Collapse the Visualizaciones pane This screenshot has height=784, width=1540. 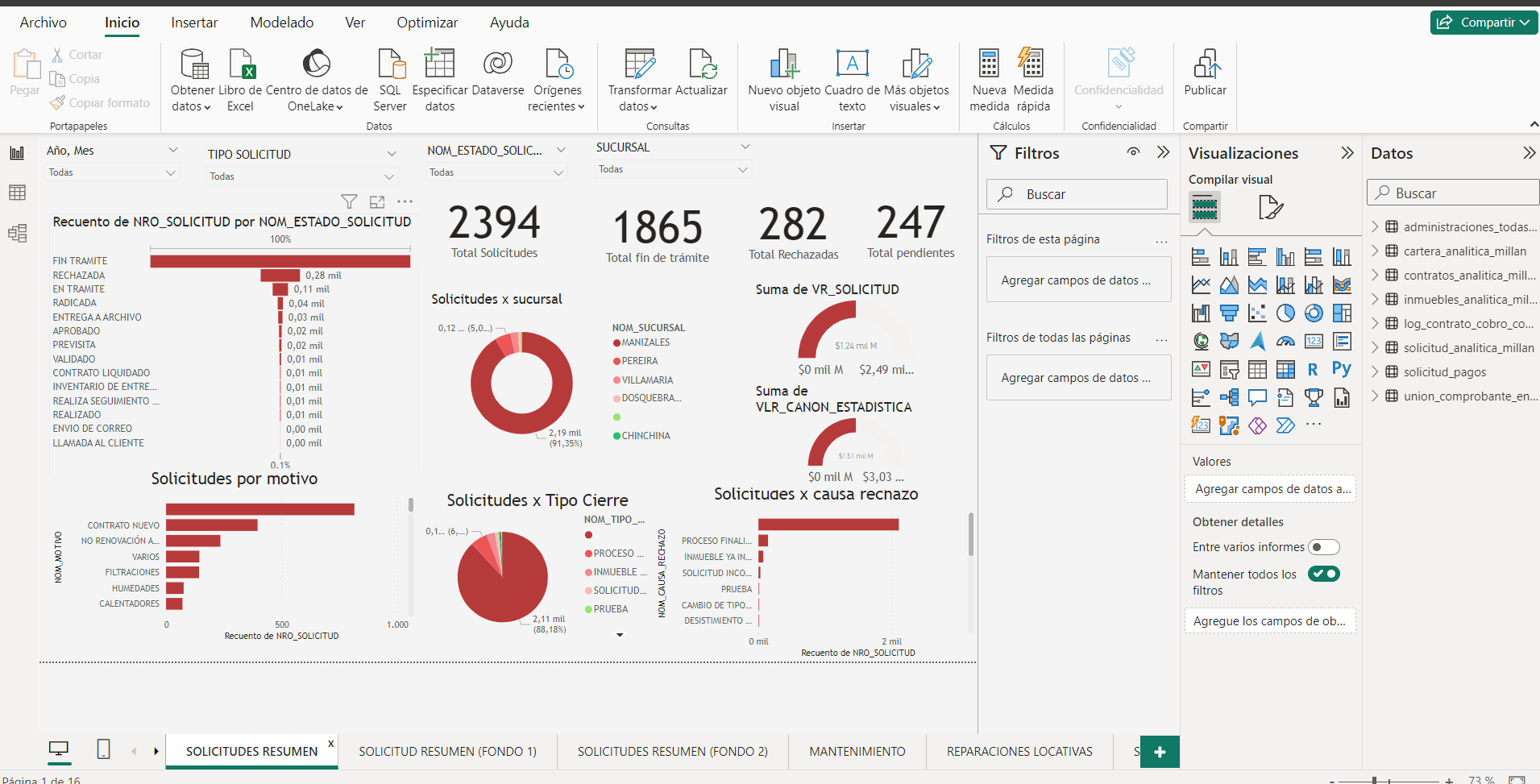tap(1347, 153)
